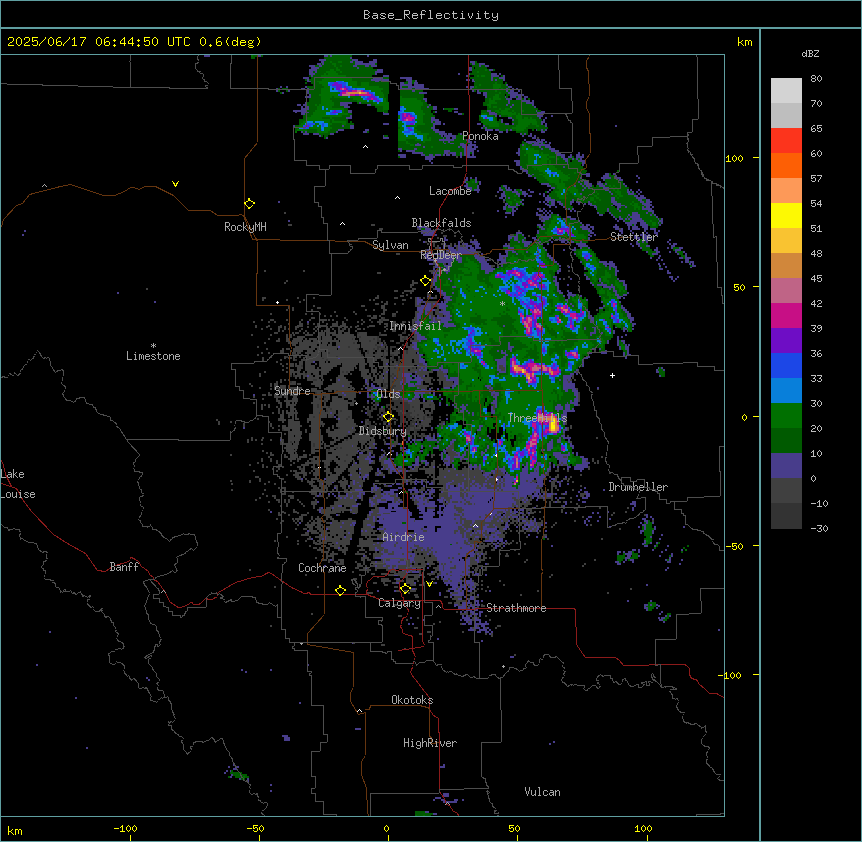
Task: Click the yellow diamond marker above Calgary label
Action: coord(405,589)
